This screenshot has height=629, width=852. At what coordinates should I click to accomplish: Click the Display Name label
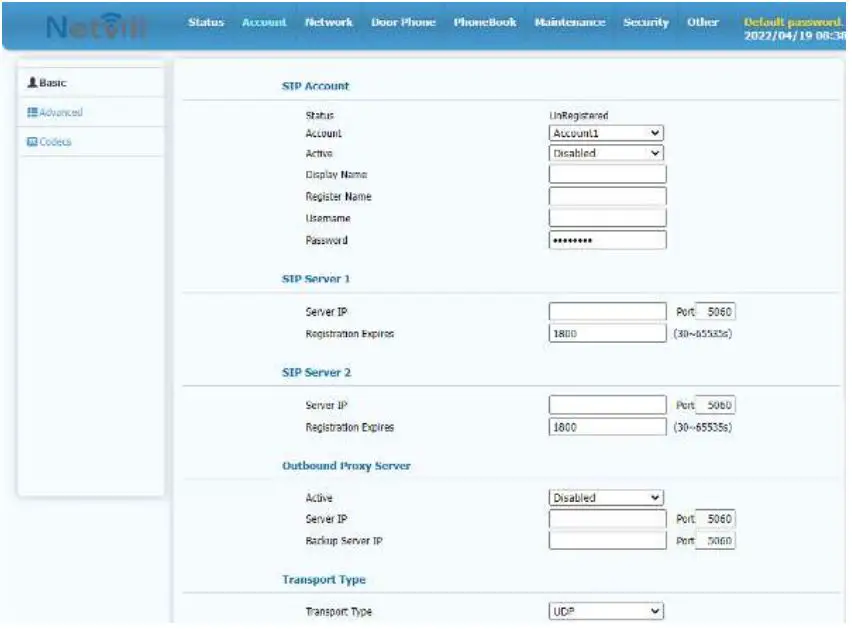pos(336,174)
